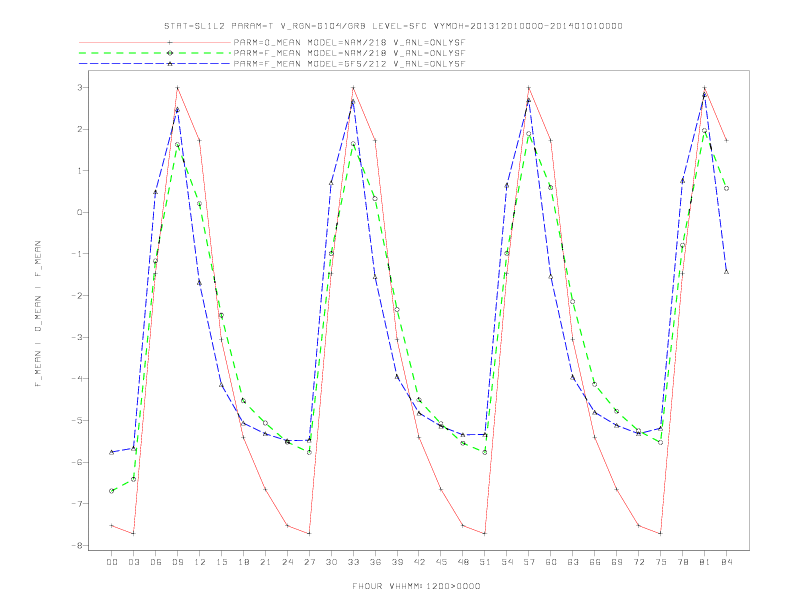Click the y-axis tick label -4
792x612 pixels.
pos(77,379)
